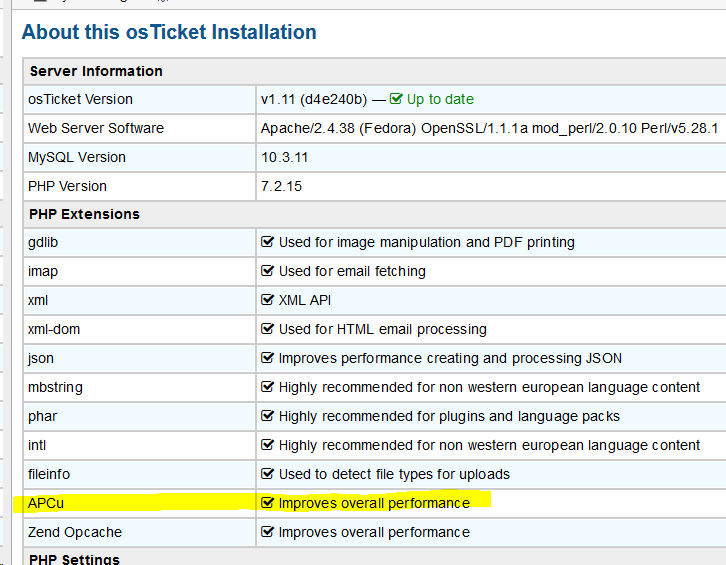The image size is (726, 565).
Task: Click the green Up to date check icon
Action: [396, 99]
